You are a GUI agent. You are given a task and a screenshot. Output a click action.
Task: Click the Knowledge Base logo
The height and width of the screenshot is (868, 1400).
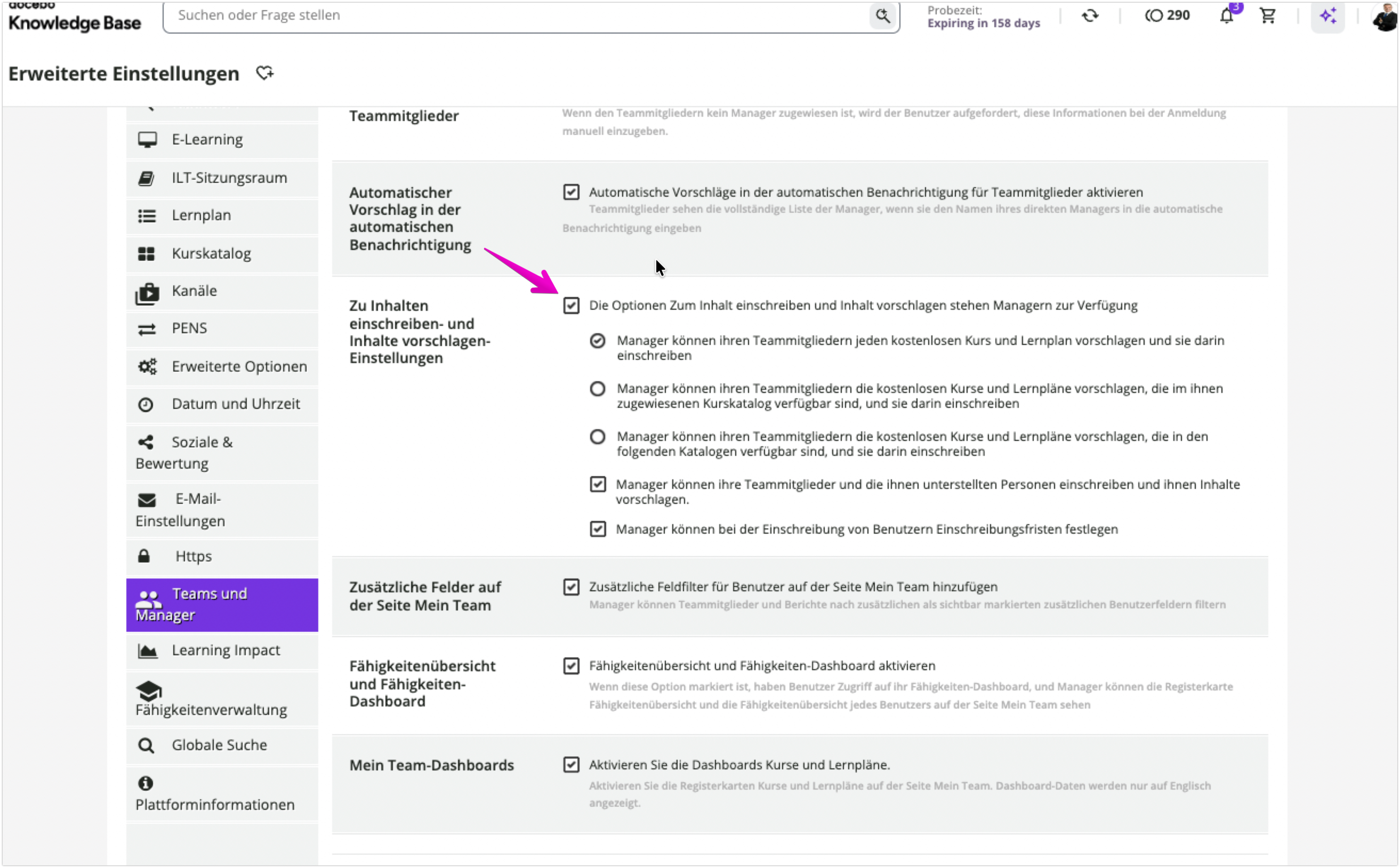pyautogui.click(x=74, y=17)
